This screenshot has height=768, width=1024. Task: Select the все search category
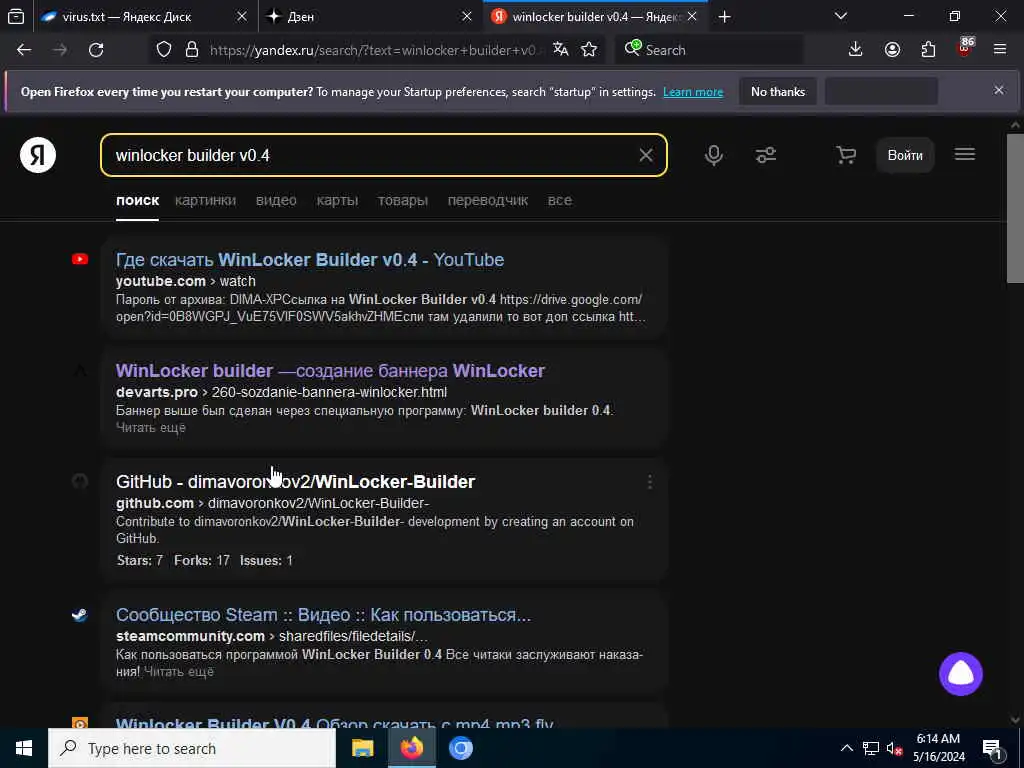pyautogui.click(x=560, y=200)
